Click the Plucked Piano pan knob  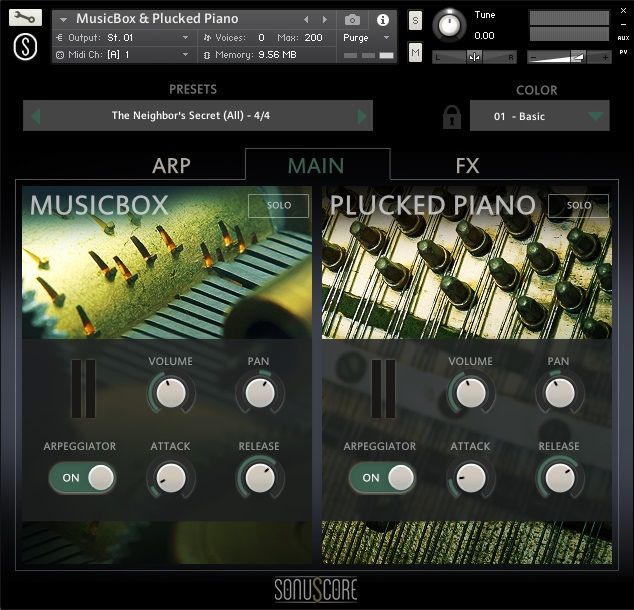pyautogui.click(x=560, y=392)
